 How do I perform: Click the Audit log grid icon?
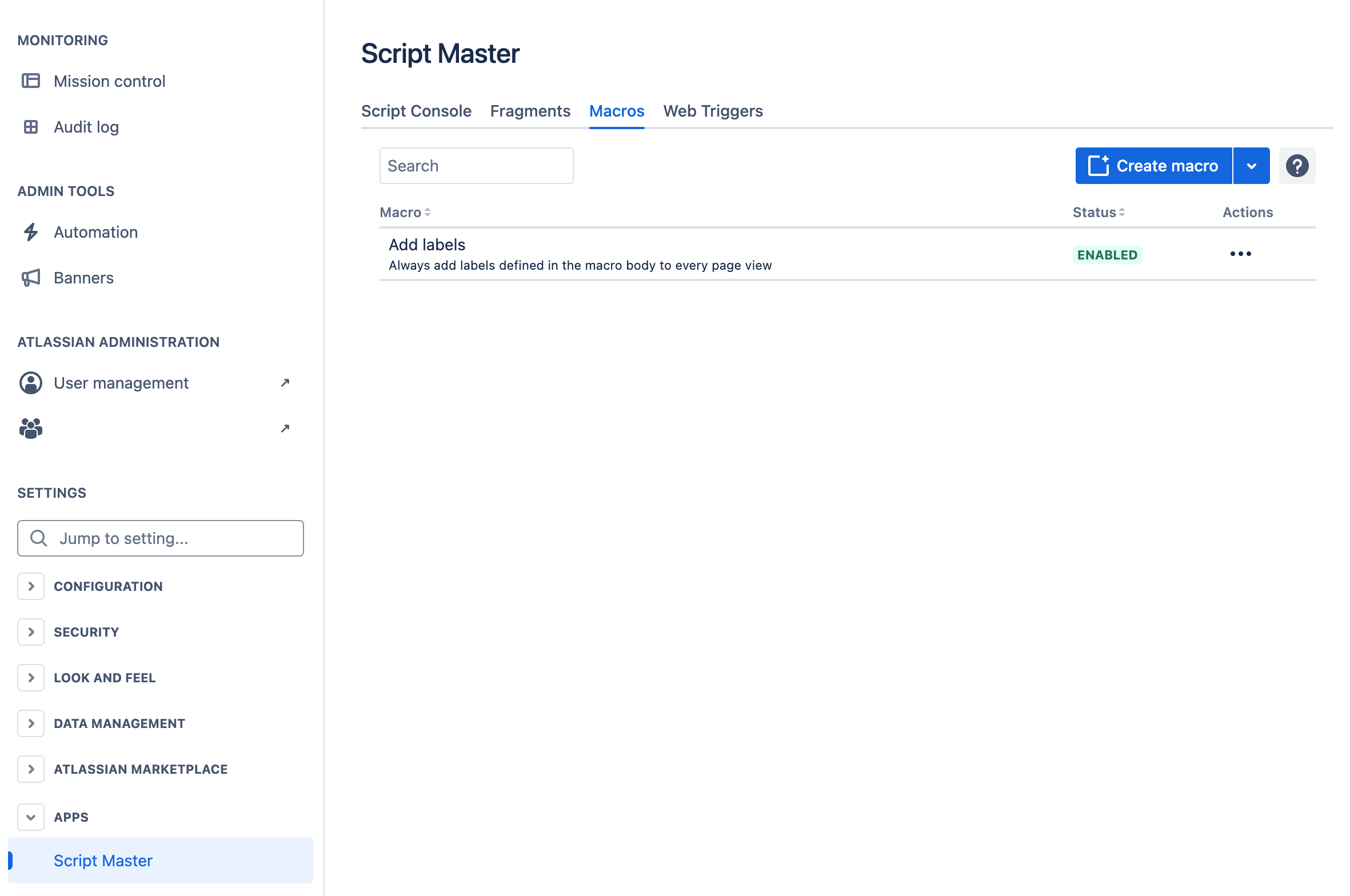click(x=31, y=127)
